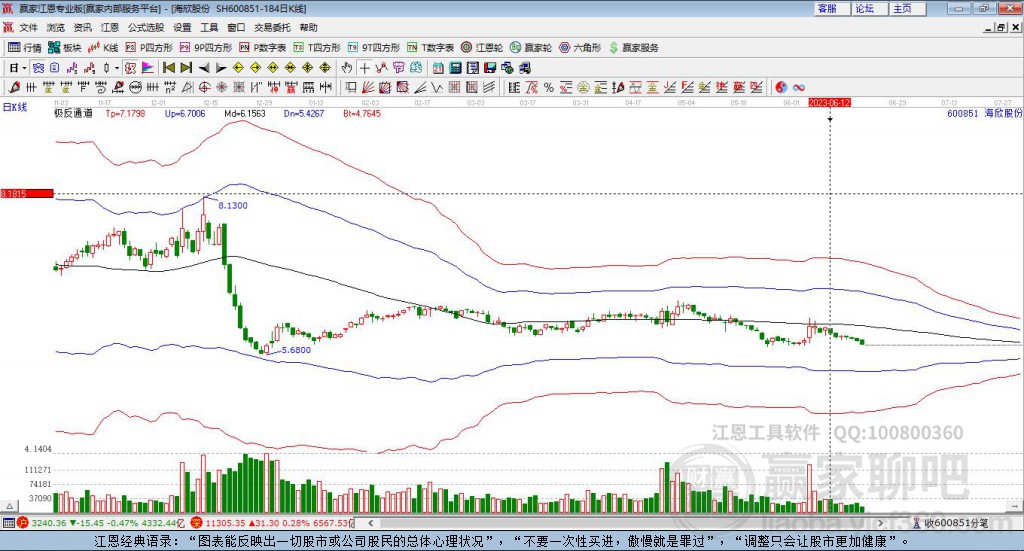Open the 文件 menu
Screen dimensions: 1024x551
pos(28,27)
